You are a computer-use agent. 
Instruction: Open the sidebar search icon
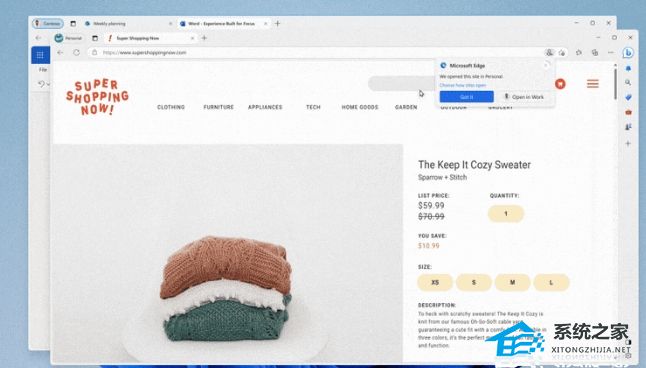point(628,82)
